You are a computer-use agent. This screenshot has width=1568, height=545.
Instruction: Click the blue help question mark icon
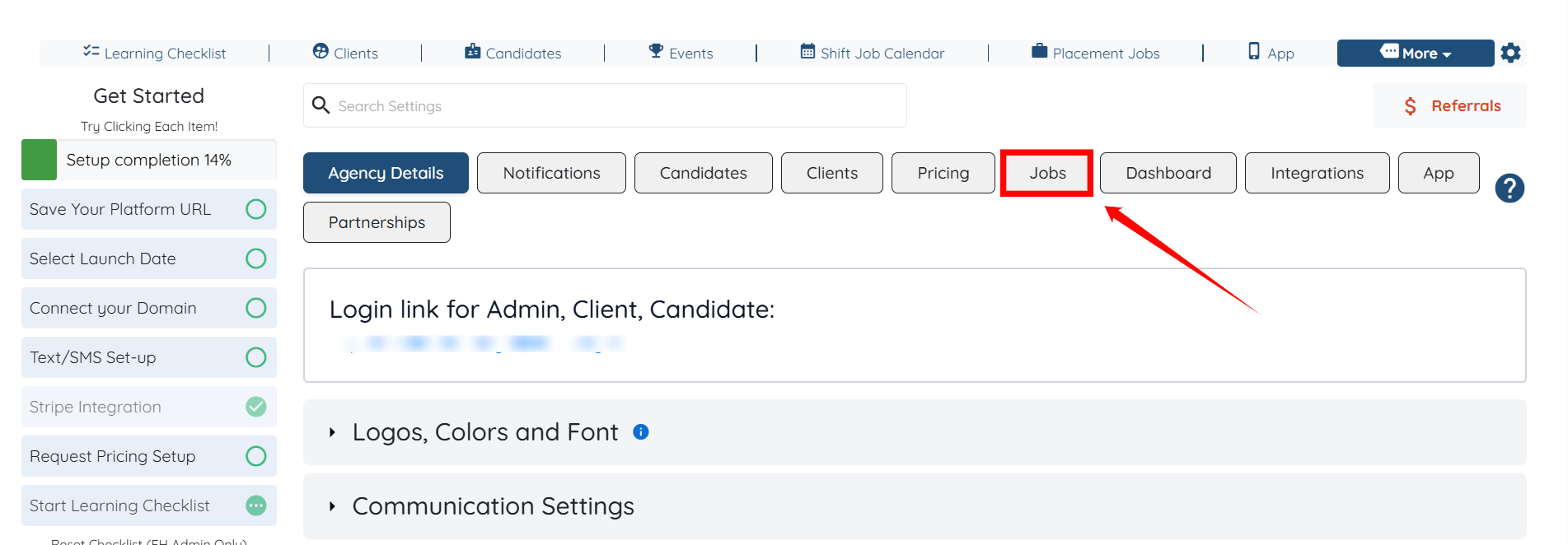tap(1509, 189)
